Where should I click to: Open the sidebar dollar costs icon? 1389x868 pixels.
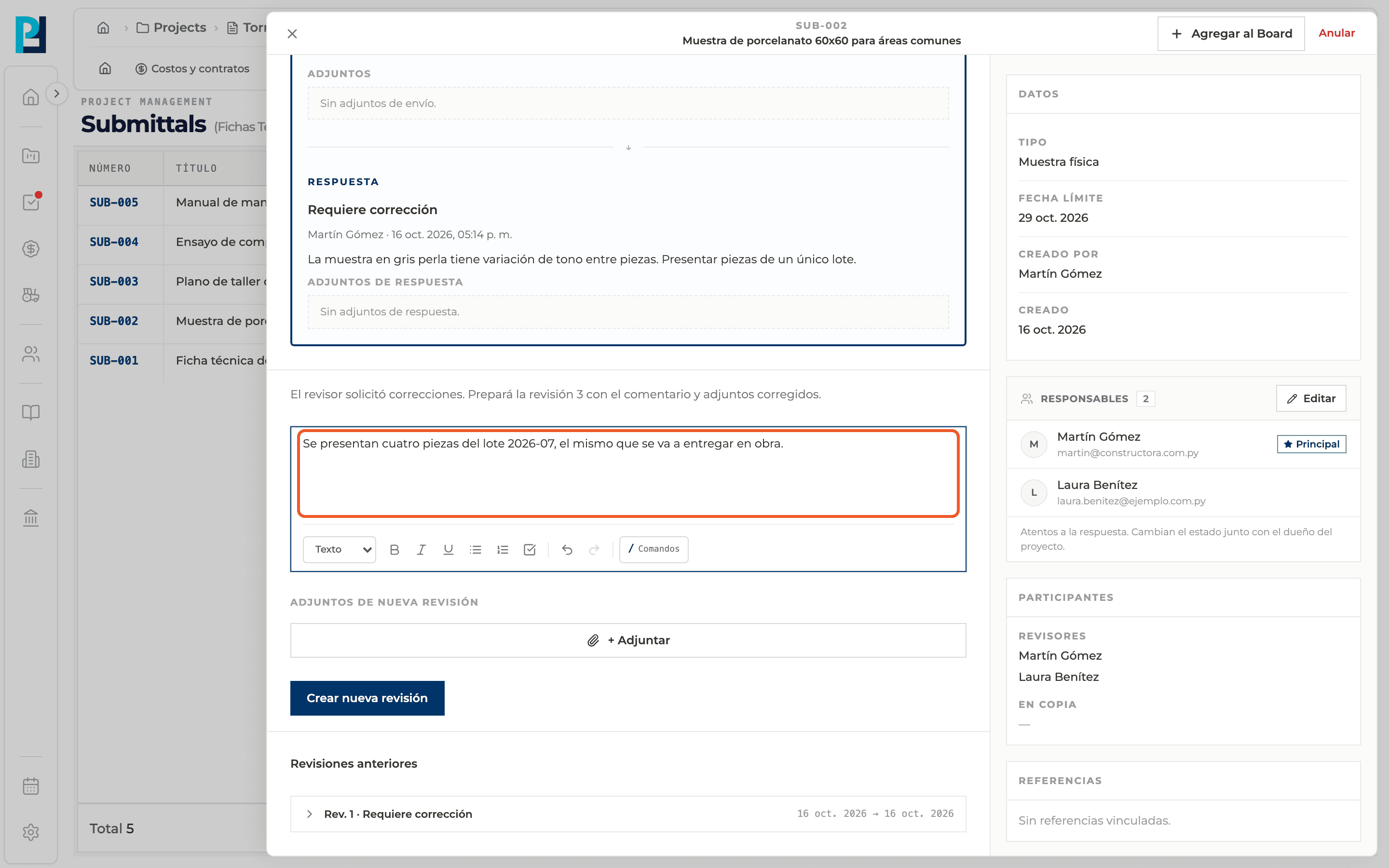(31, 248)
